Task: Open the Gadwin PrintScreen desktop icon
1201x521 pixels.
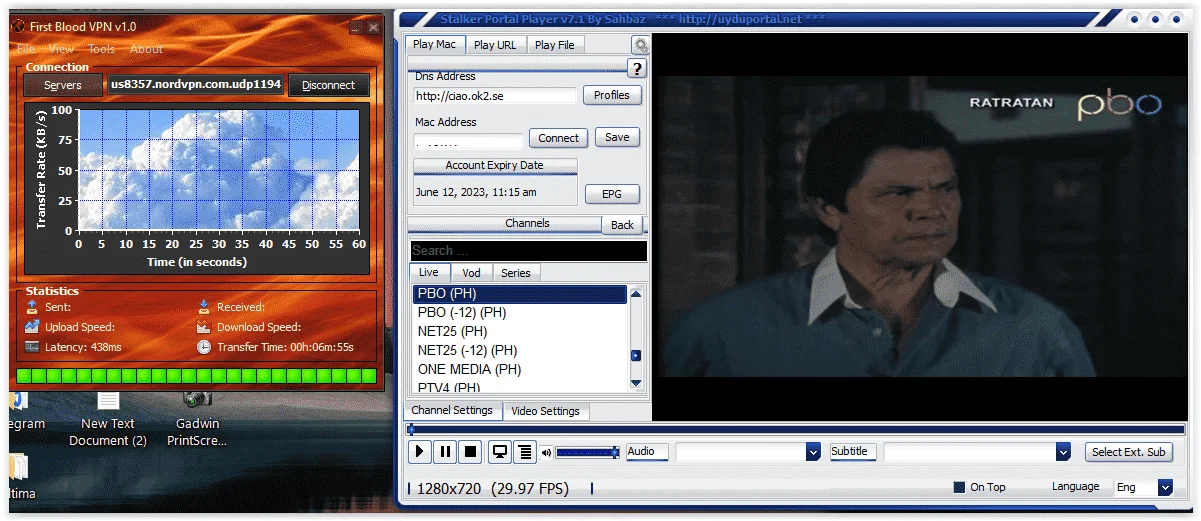Action: coord(197,420)
